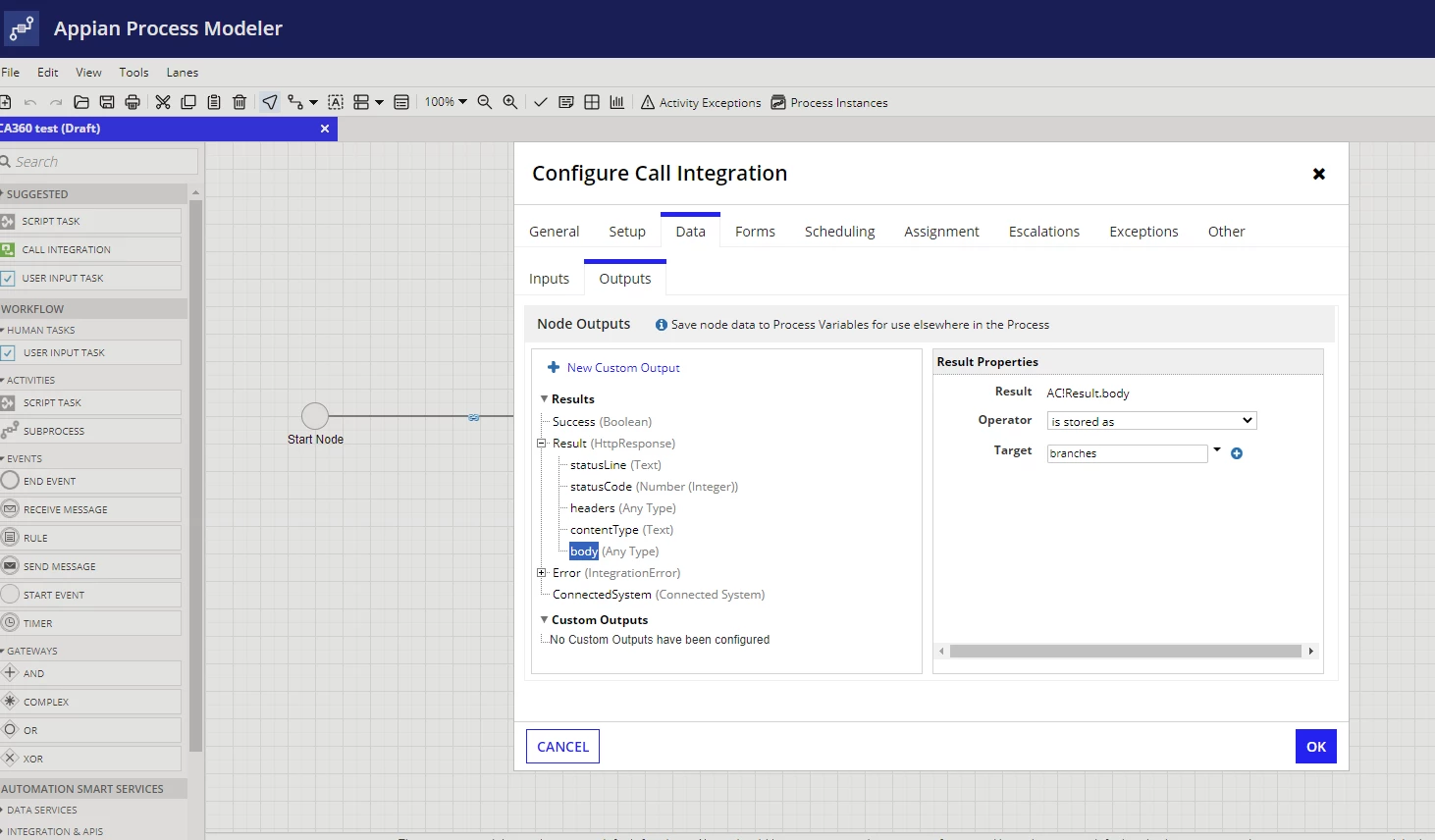Pick the Complex gateway from the palette
This screenshot has height=840, width=1435.
click(90, 702)
